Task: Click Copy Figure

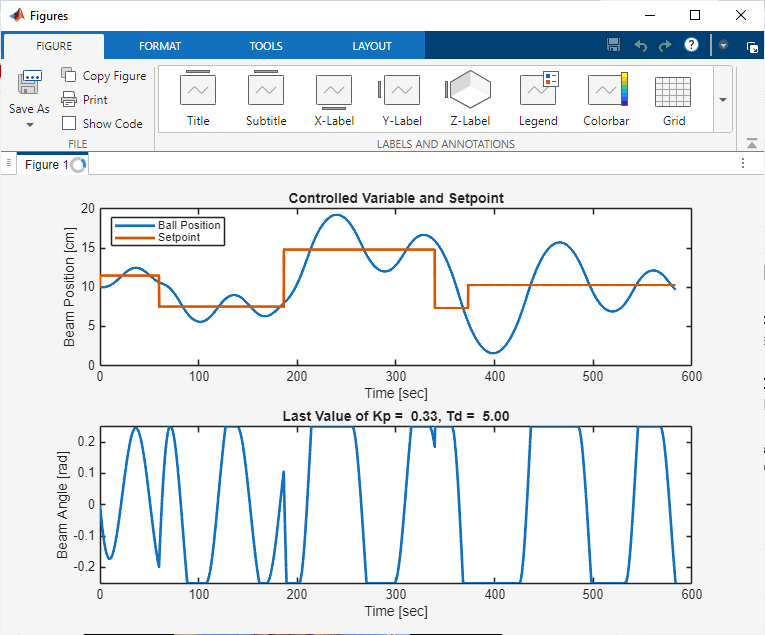Action: [x=103, y=76]
